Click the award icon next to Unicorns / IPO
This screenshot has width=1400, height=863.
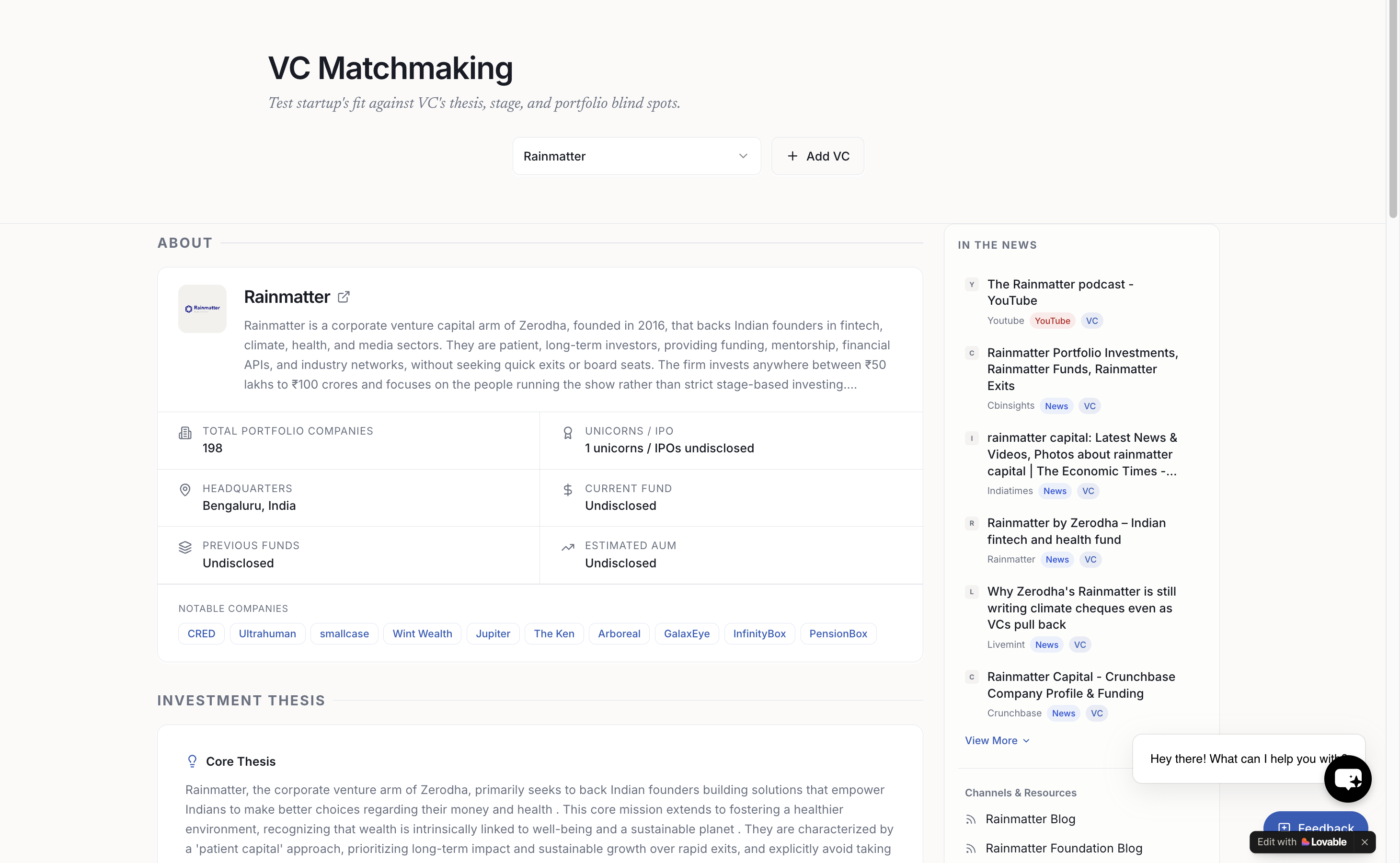[x=568, y=433]
